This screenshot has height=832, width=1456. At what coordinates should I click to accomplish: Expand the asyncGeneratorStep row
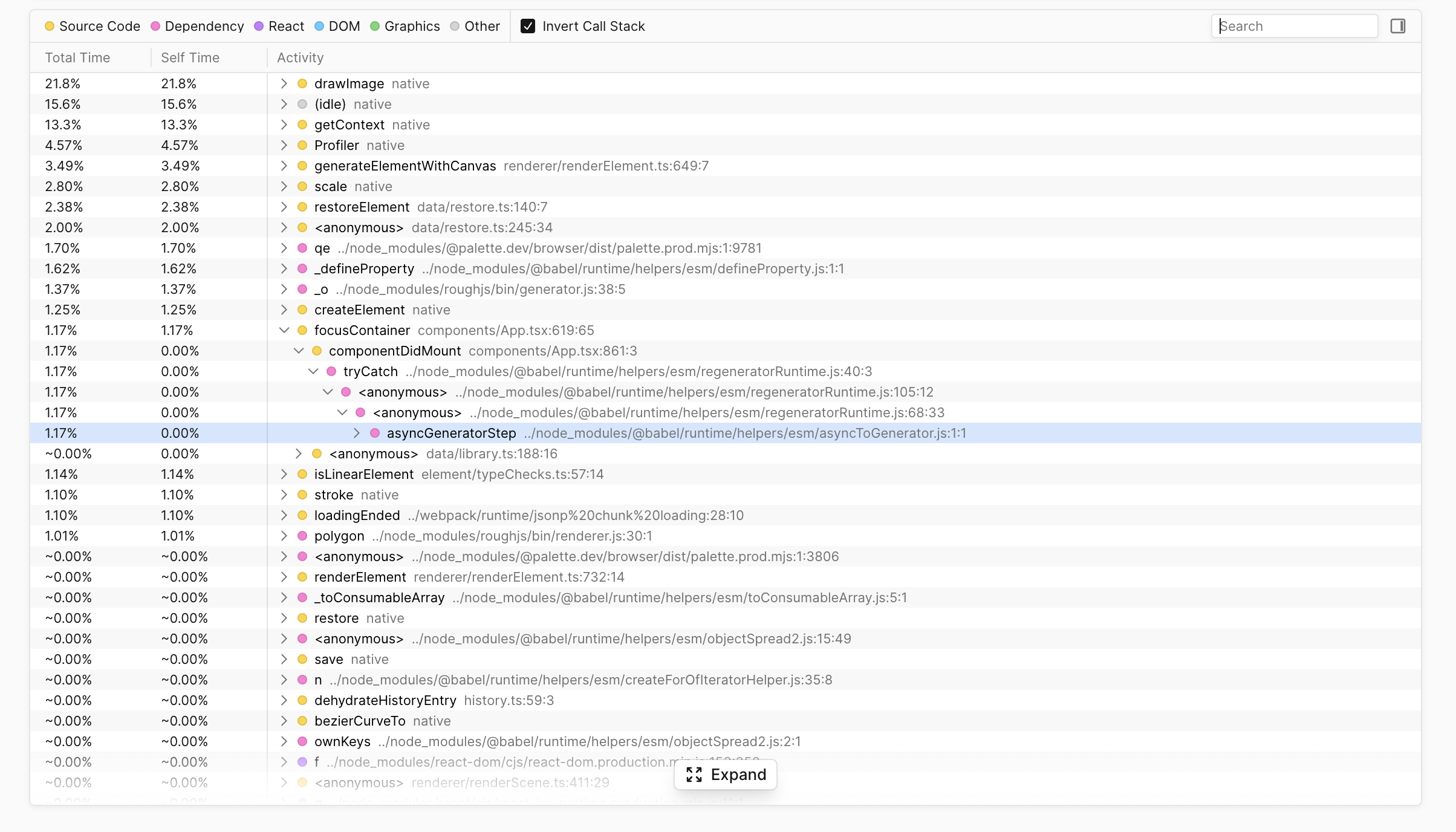356,433
